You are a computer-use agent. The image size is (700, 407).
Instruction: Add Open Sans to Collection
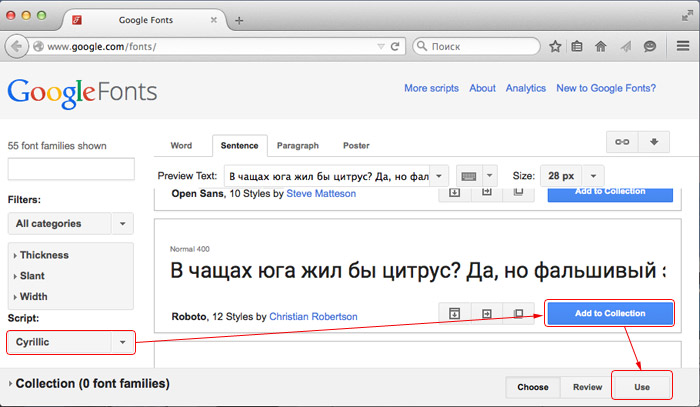[x=610, y=194]
